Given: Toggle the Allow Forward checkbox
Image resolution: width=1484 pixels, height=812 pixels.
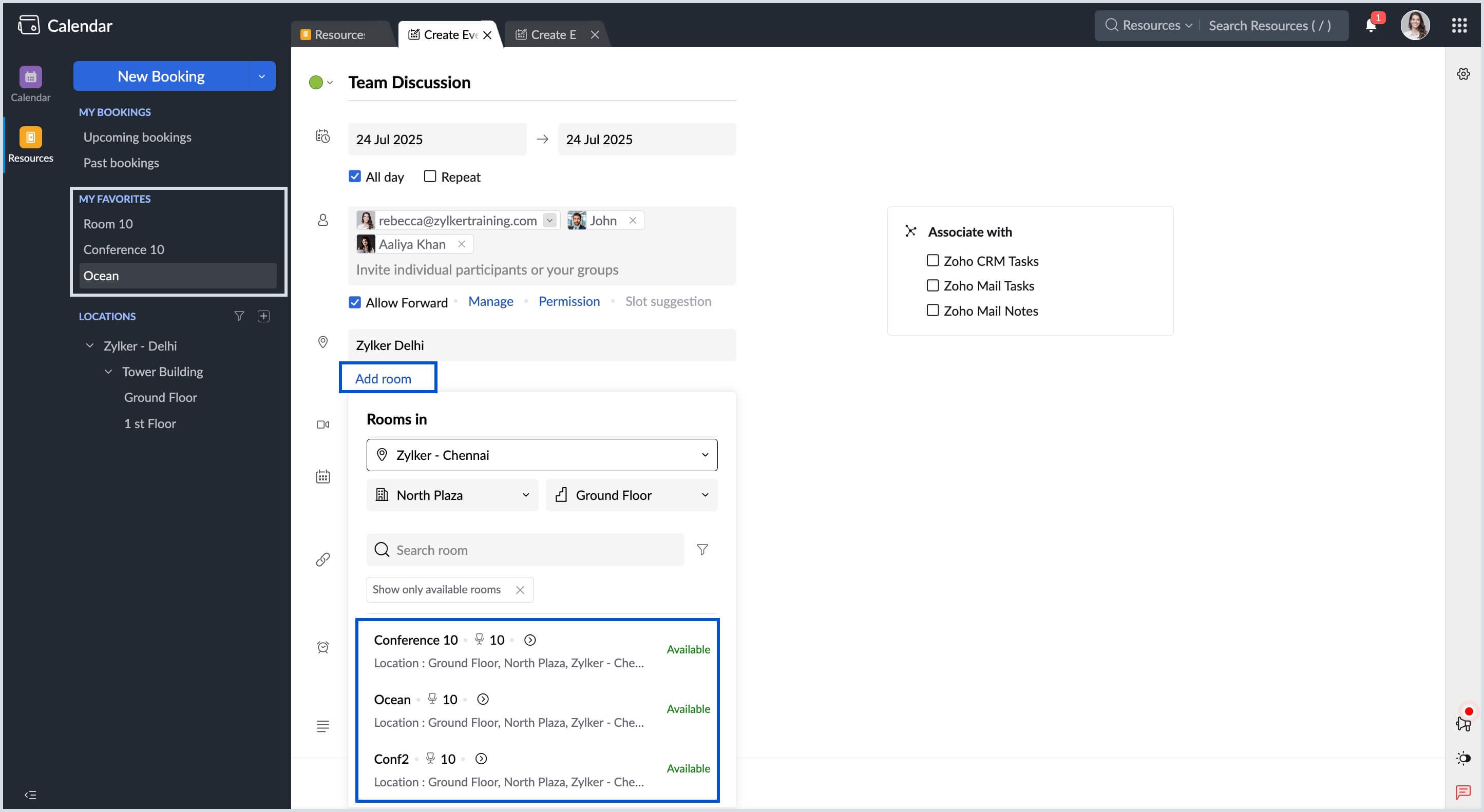Looking at the screenshot, I should pos(355,302).
